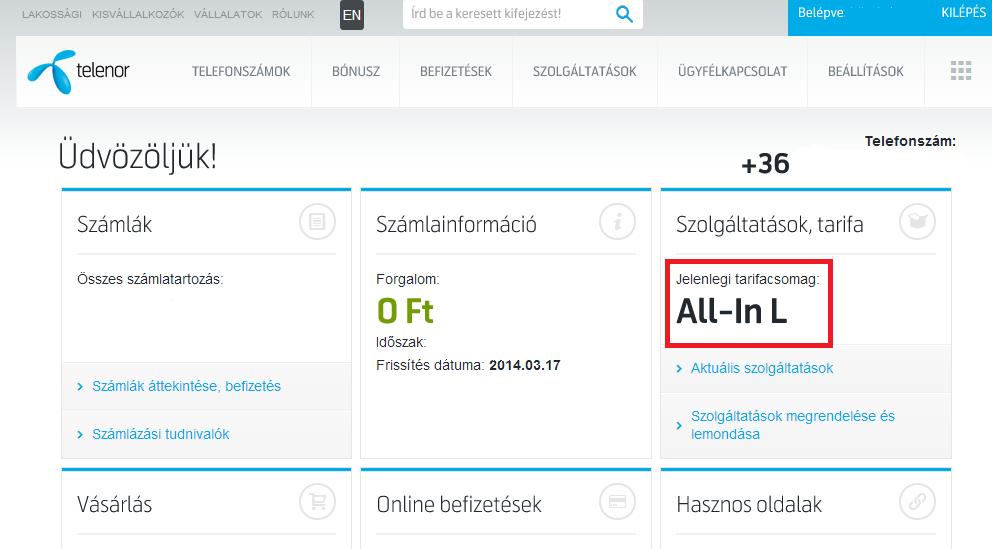This screenshot has height=549, width=992.
Task: Click the All-In L tariff name
Action: click(731, 312)
